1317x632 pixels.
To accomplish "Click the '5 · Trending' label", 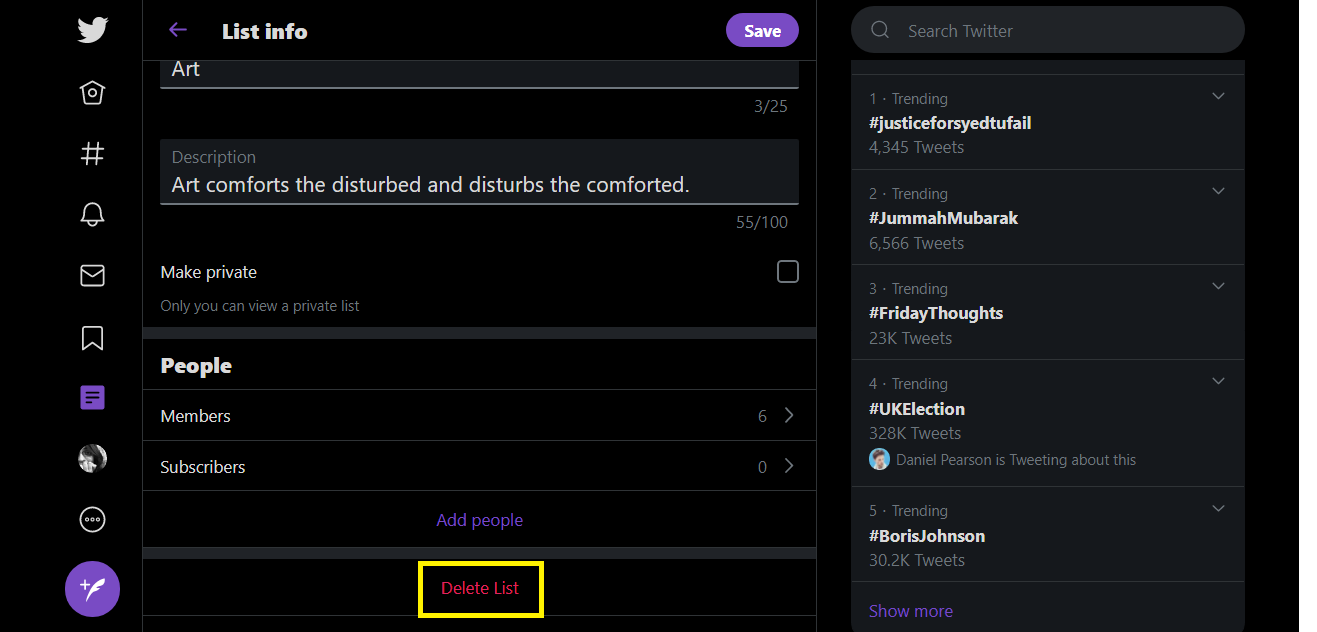I will [909, 511].
